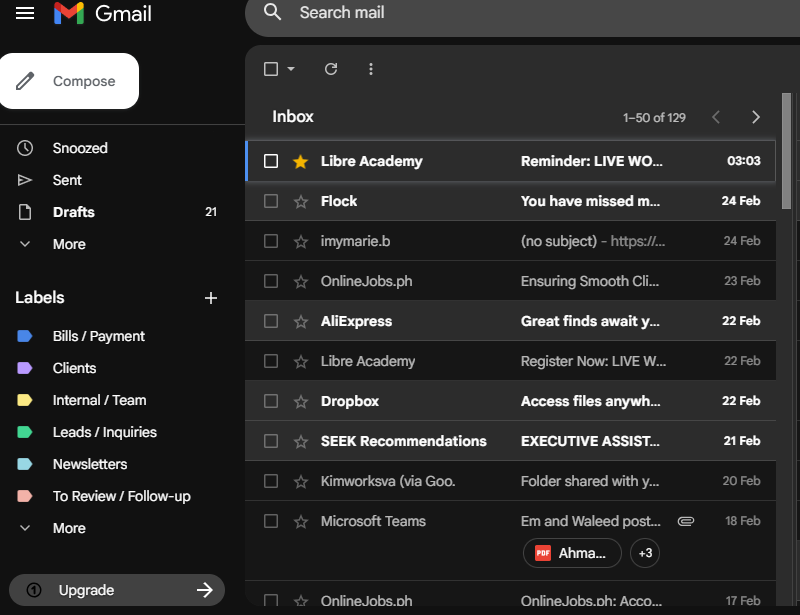The height and width of the screenshot is (615, 800).
Task: Star the Flock email
Action: tap(300, 201)
